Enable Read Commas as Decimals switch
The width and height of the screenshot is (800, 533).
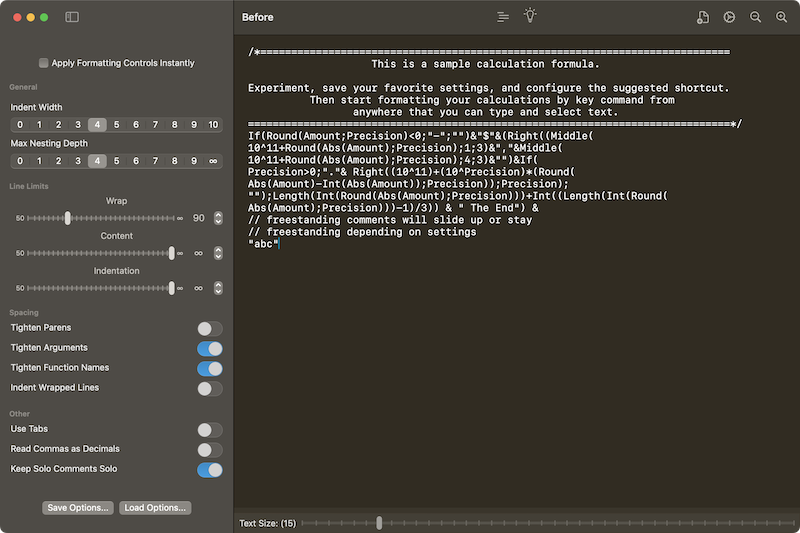pyautogui.click(x=210, y=450)
